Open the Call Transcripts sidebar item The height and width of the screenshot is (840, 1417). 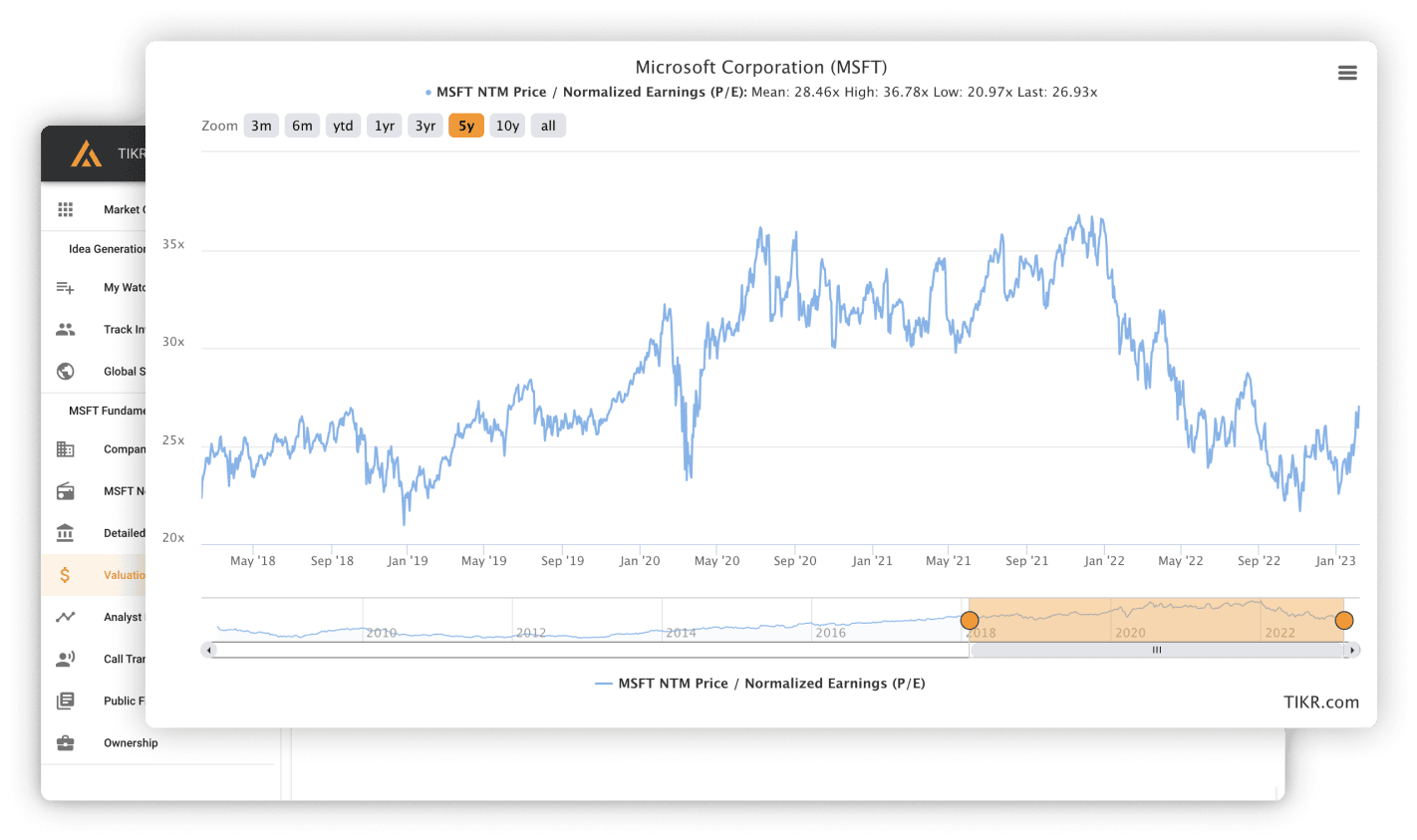pyautogui.click(x=94, y=659)
